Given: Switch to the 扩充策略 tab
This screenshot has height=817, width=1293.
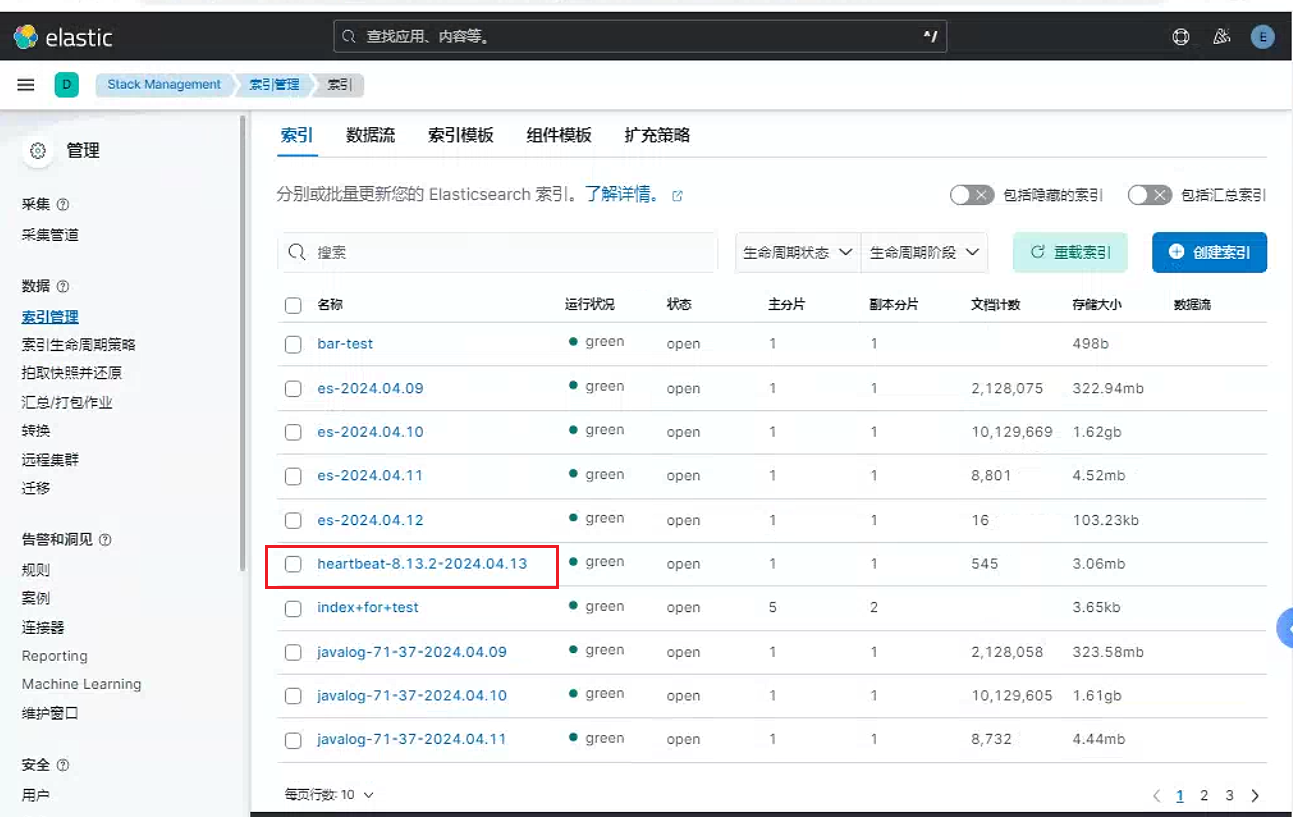Looking at the screenshot, I should pos(657,135).
